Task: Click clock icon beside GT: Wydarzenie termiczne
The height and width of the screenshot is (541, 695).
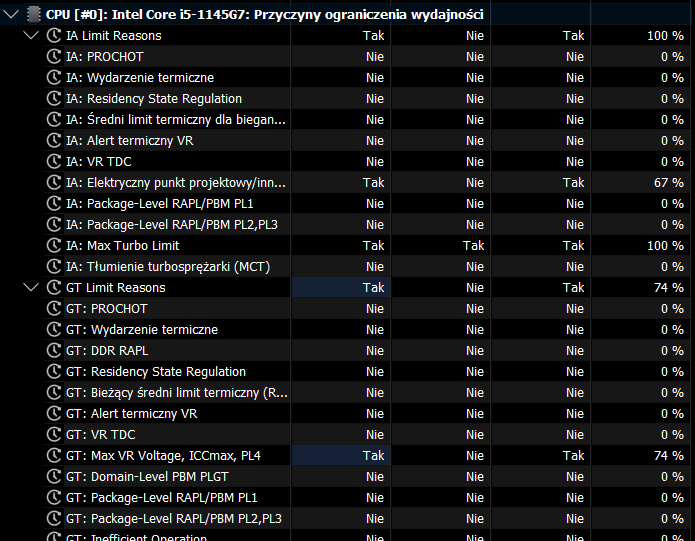Action: tap(54, 330)
